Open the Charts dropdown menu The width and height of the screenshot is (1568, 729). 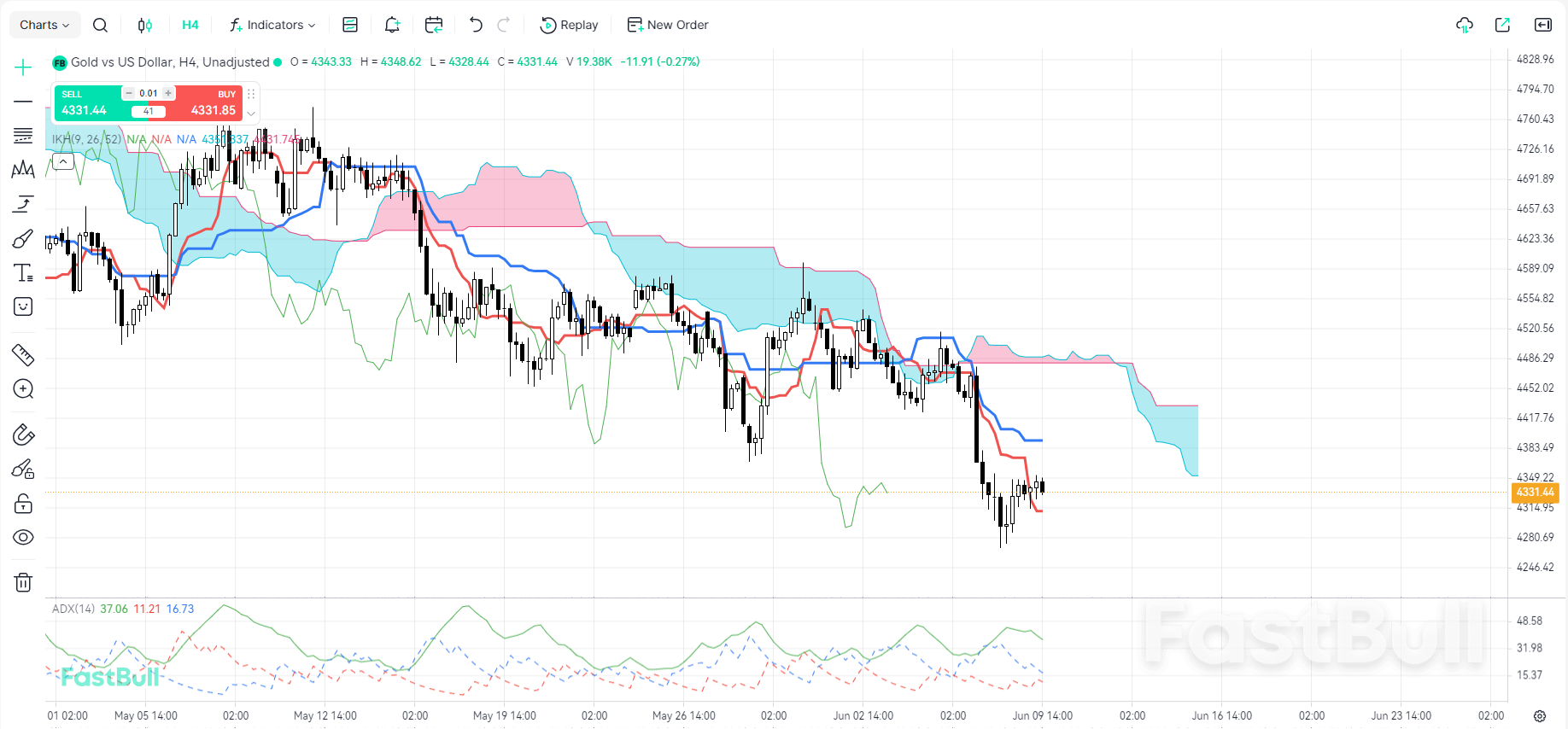point(44,25)
